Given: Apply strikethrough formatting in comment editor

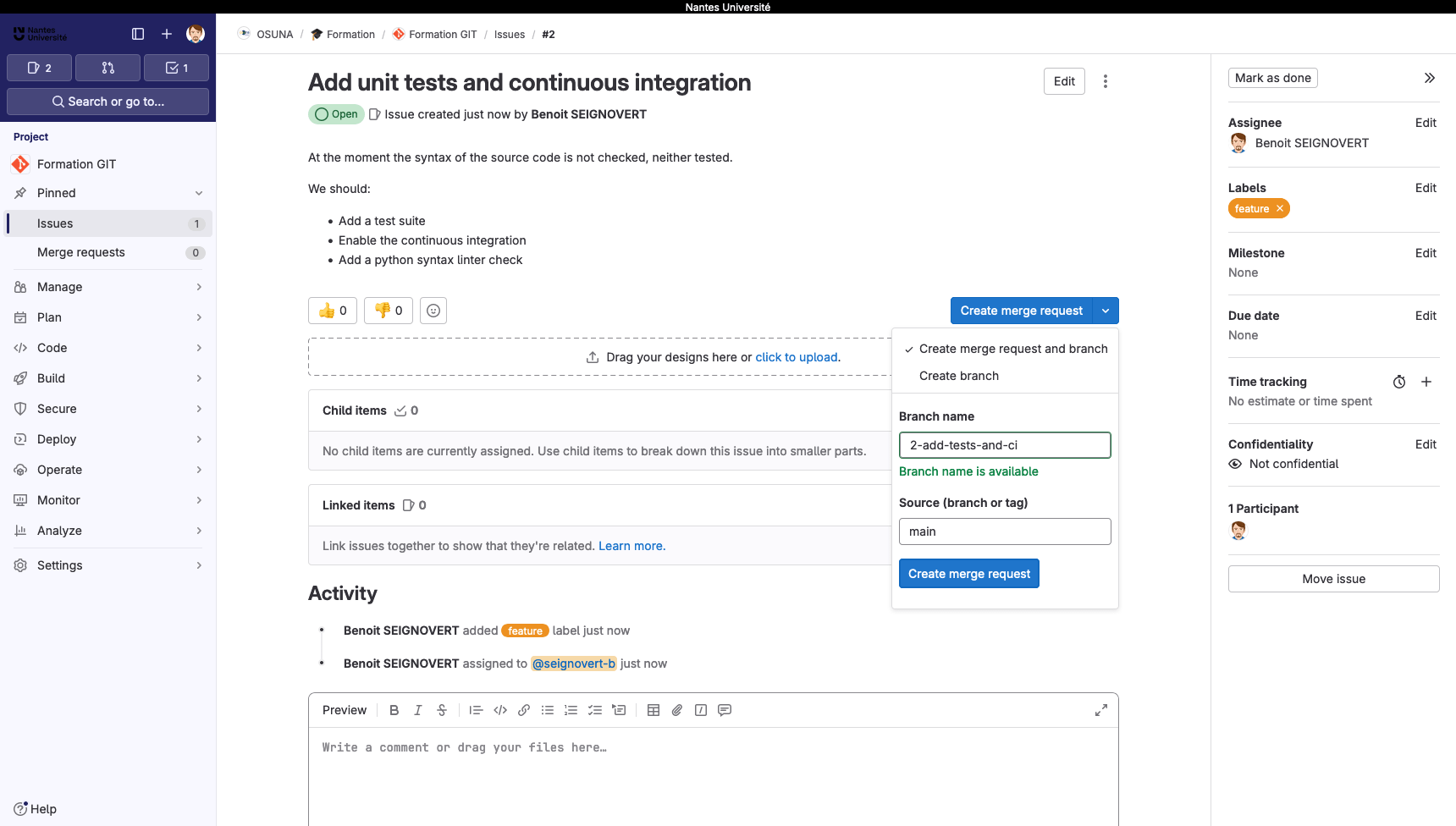Looking at the screenshot, I should coord(442,710).
